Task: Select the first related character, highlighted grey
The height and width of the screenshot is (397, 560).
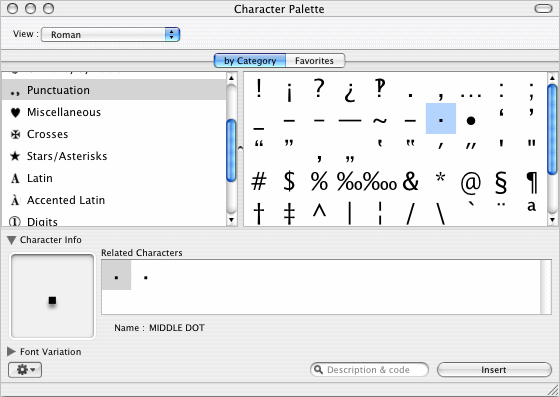Action: coord(116,275)
